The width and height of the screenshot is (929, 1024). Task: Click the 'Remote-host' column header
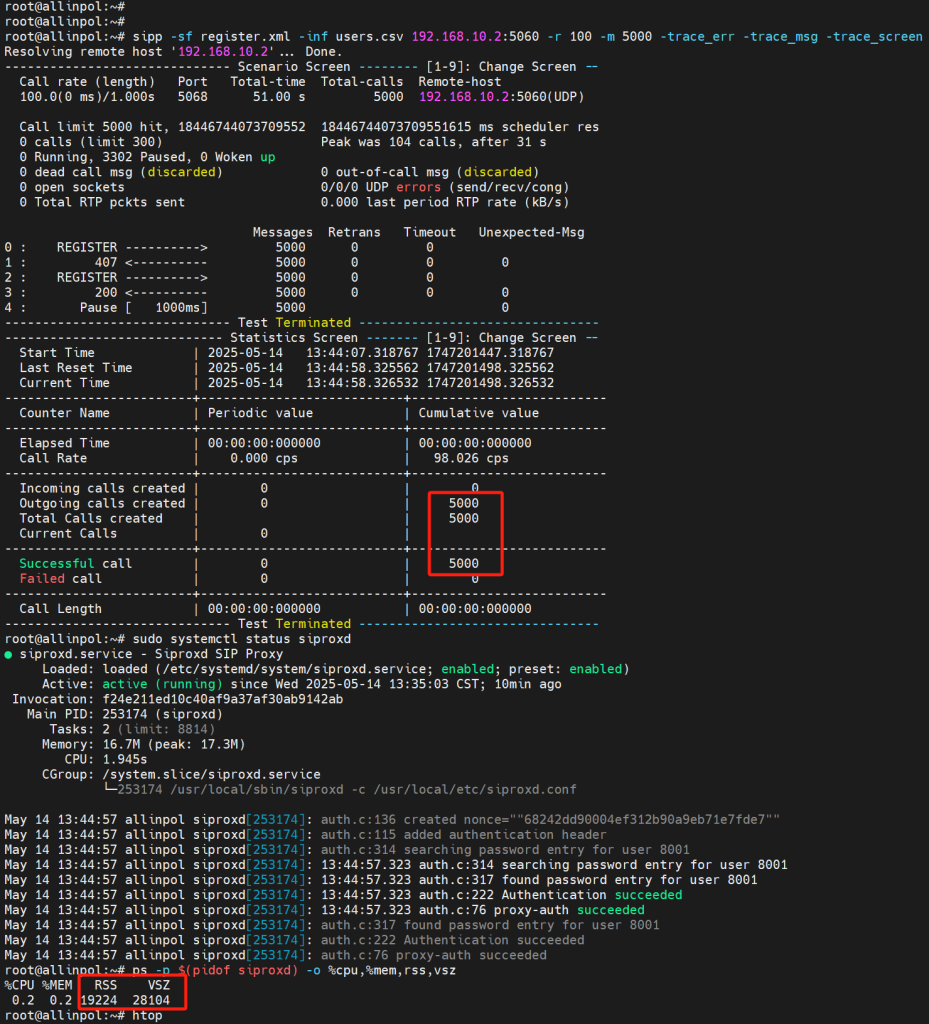[460, 82]
